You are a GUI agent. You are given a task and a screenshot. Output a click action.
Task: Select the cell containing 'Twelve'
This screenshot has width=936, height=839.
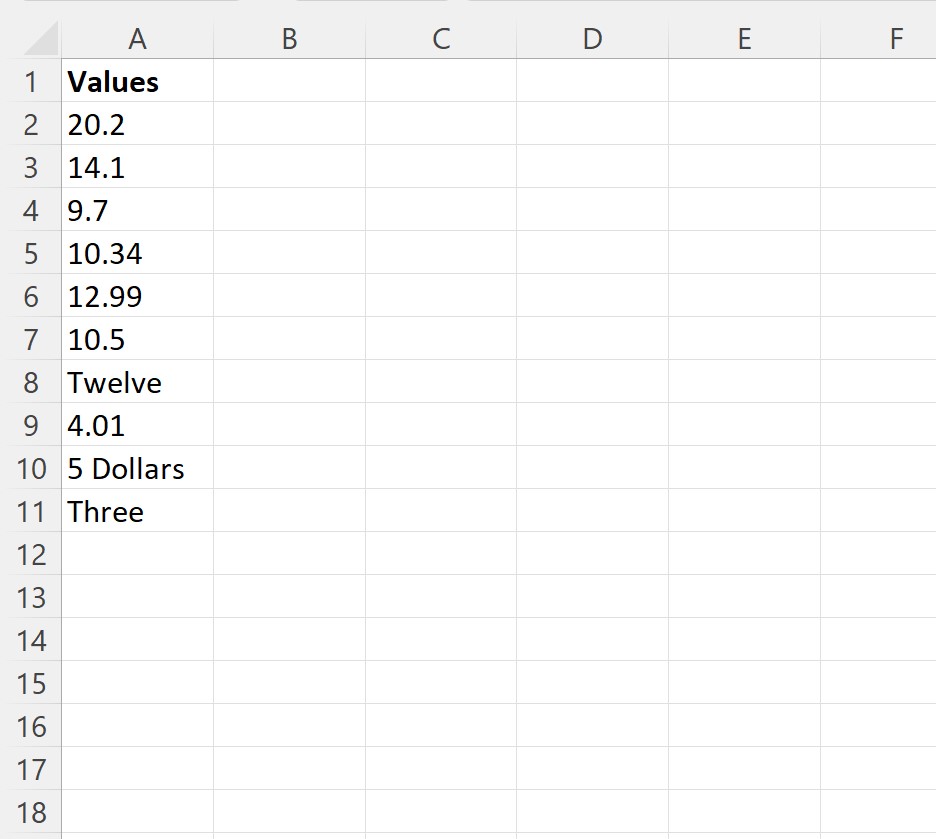[x=137, y=381]
